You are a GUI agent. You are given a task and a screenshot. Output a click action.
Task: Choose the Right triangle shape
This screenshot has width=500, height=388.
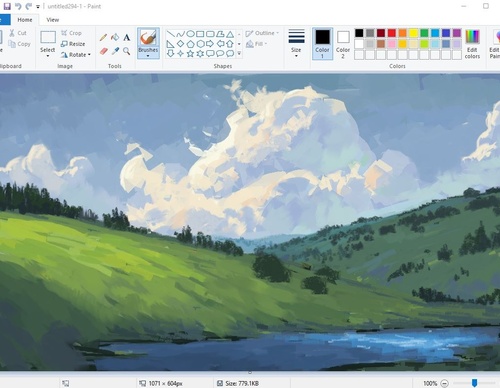point(170,44)
